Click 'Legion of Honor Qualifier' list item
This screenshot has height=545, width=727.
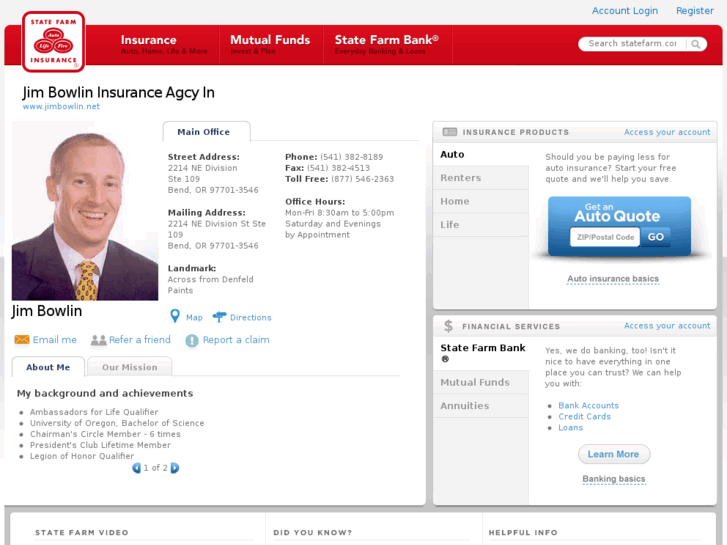(82, 456)
